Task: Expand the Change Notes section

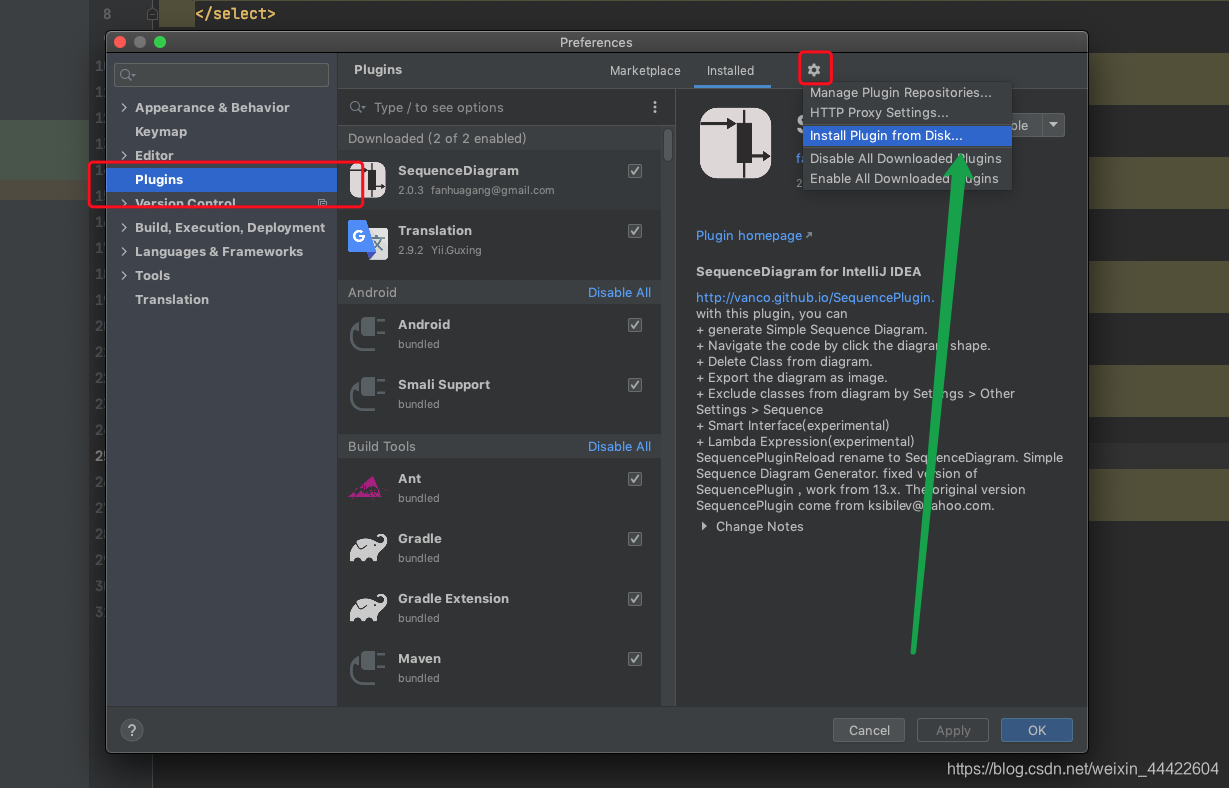Action: click(704, 526)
